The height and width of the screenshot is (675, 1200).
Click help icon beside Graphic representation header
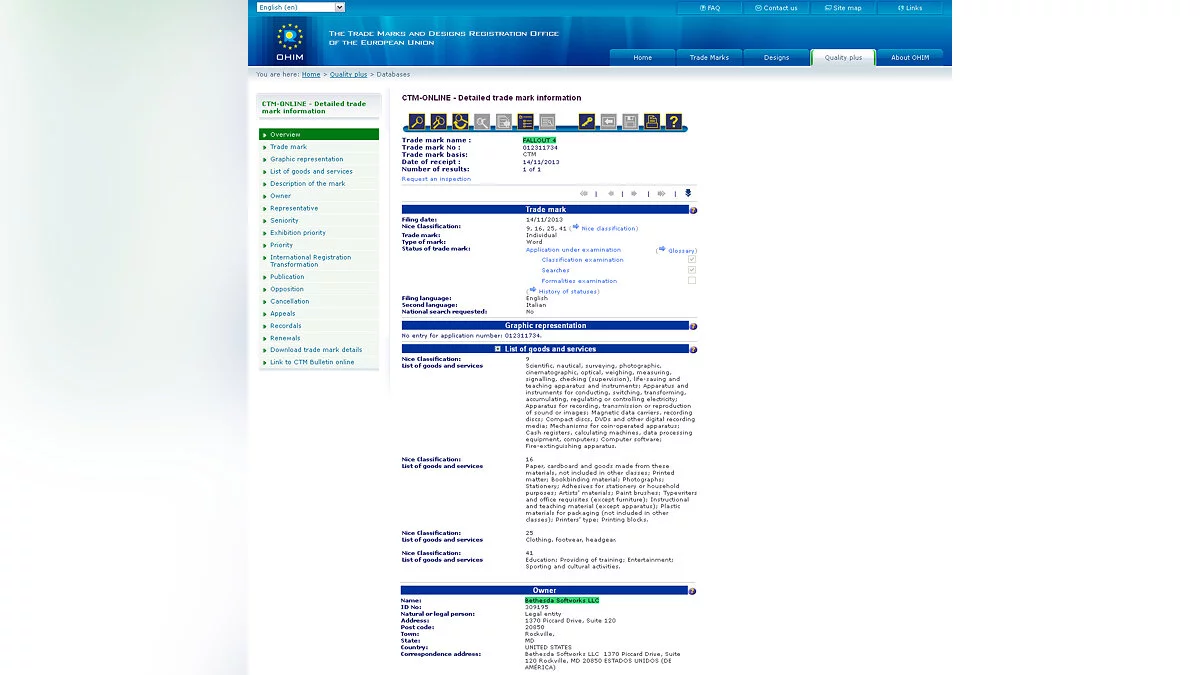pos(693,326)
